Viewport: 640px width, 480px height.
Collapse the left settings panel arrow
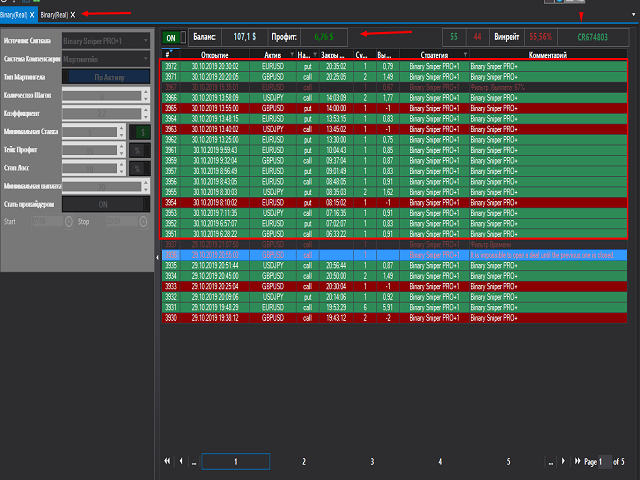point(157,257)
